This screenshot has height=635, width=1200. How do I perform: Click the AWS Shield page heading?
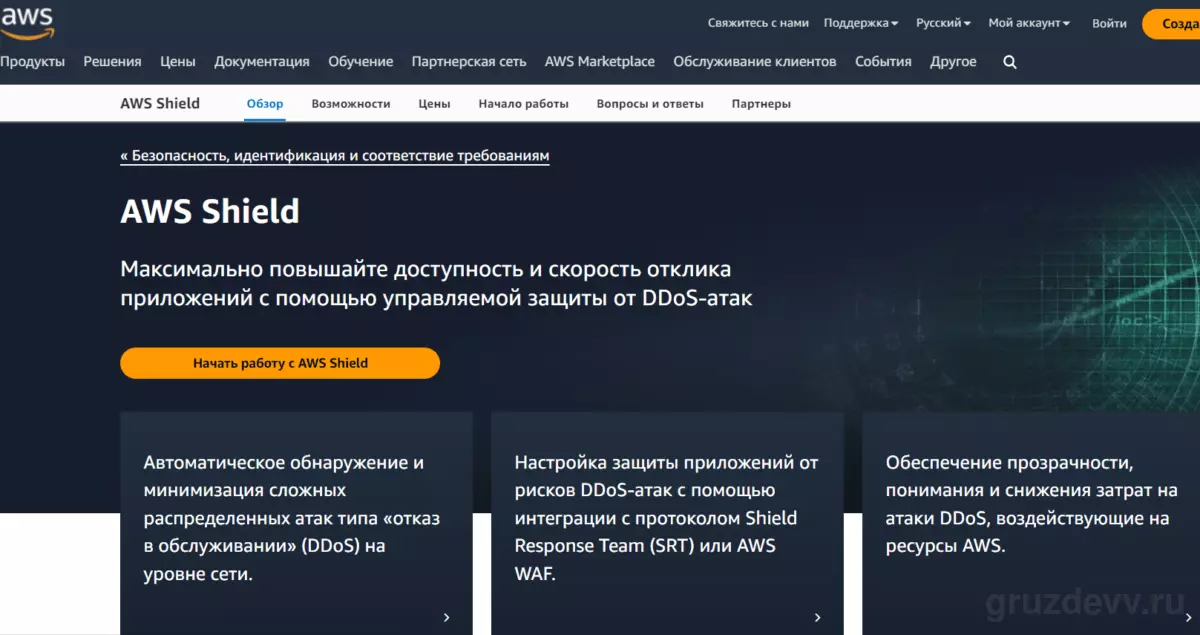tap(210, 212)
